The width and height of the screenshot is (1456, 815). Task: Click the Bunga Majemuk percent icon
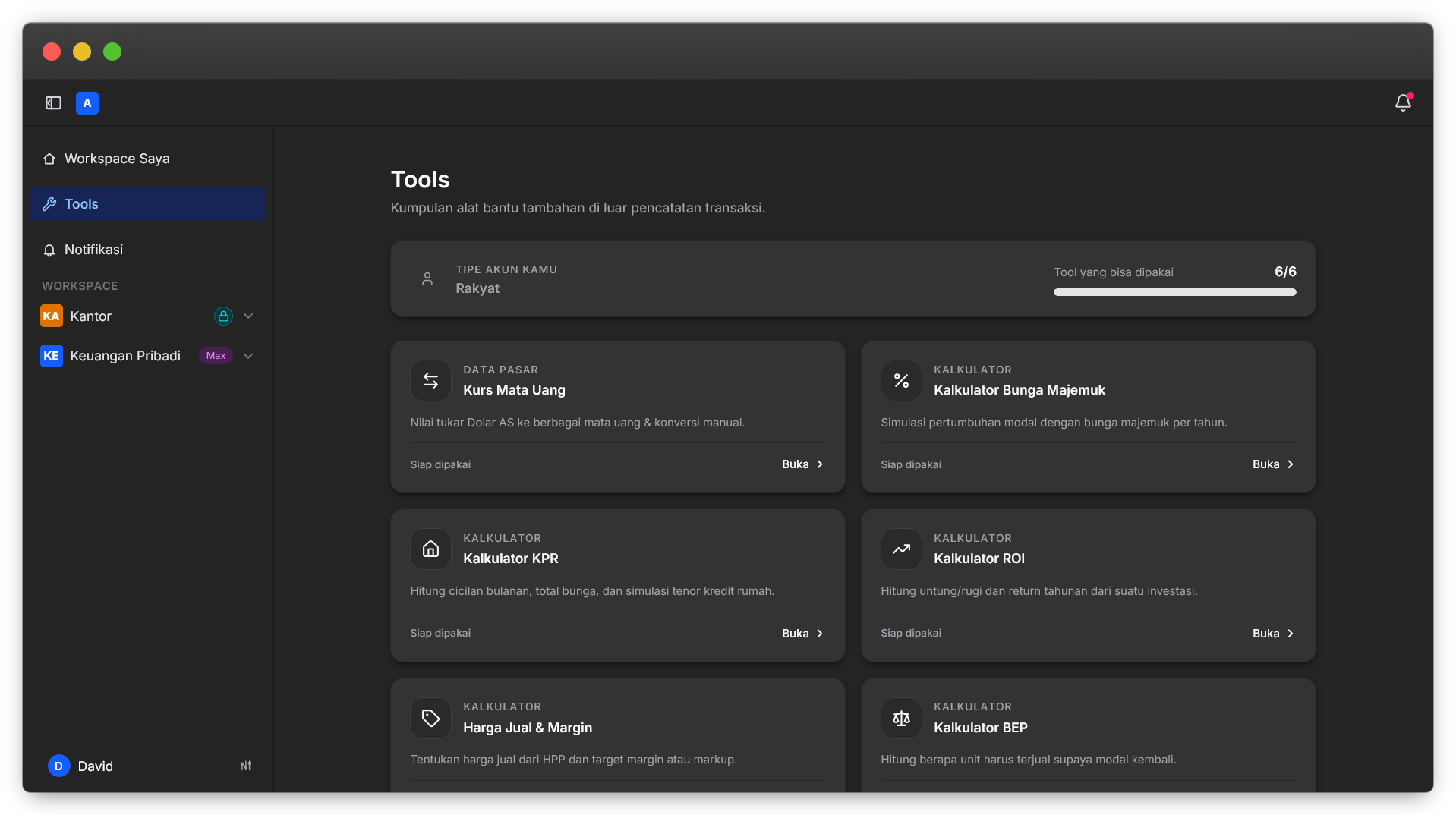901,380
